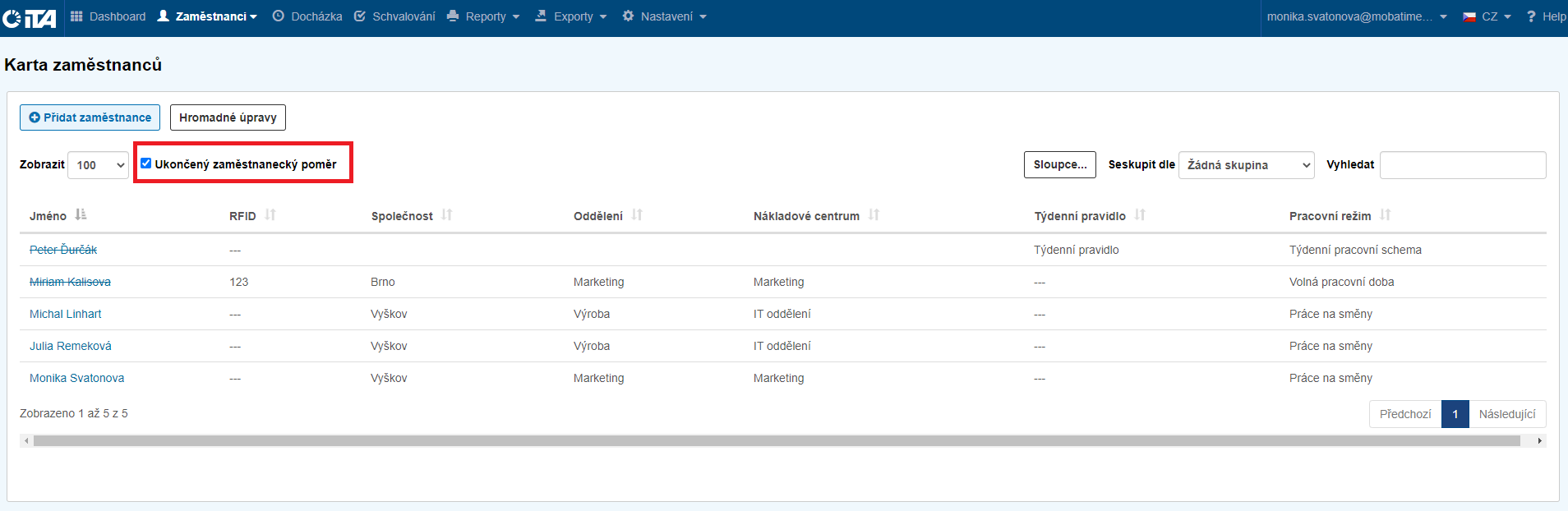Open the CZ language selector
The image size is (1568, 511).
(x=1487, y=16)
